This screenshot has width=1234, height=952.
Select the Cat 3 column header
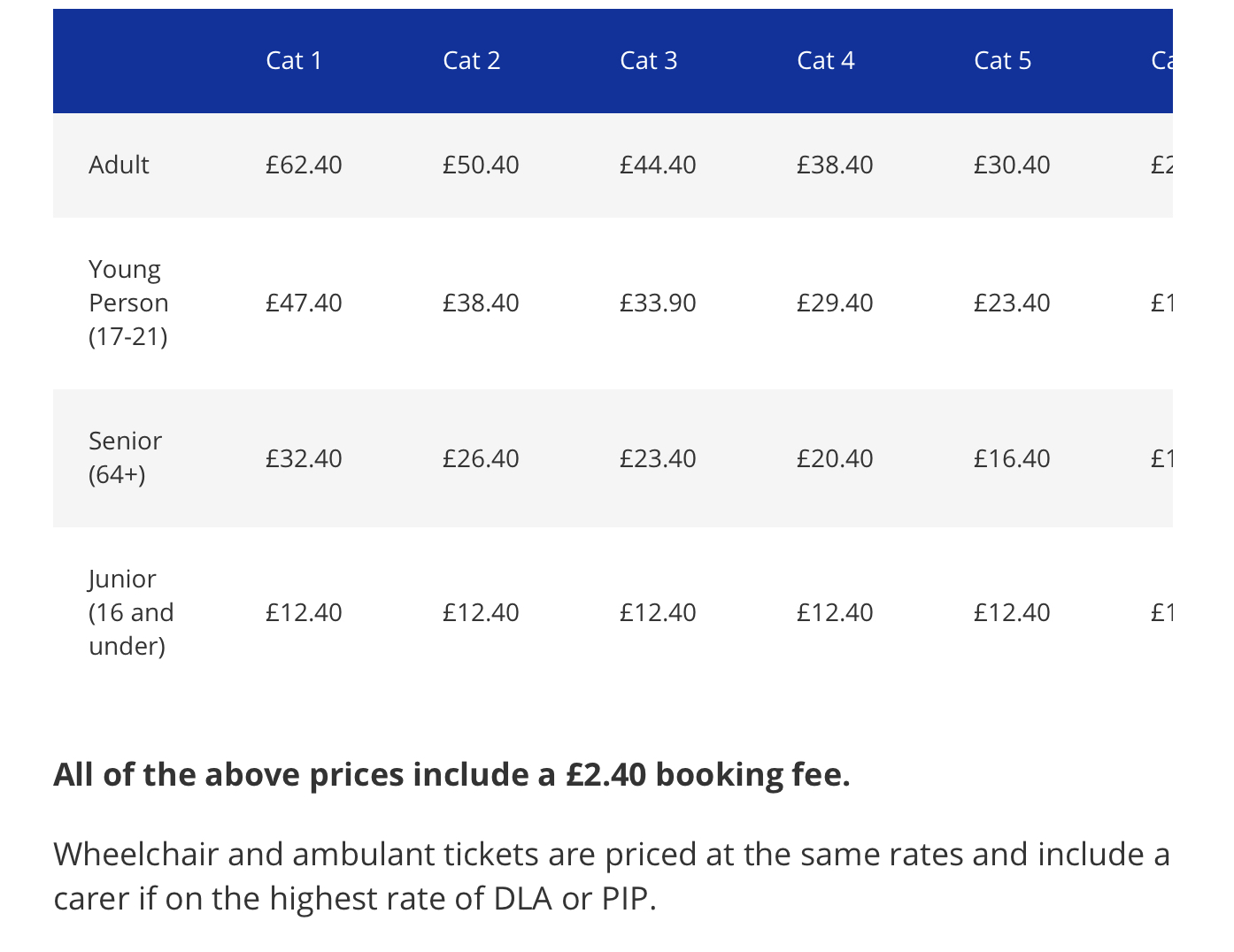point(649,60)
